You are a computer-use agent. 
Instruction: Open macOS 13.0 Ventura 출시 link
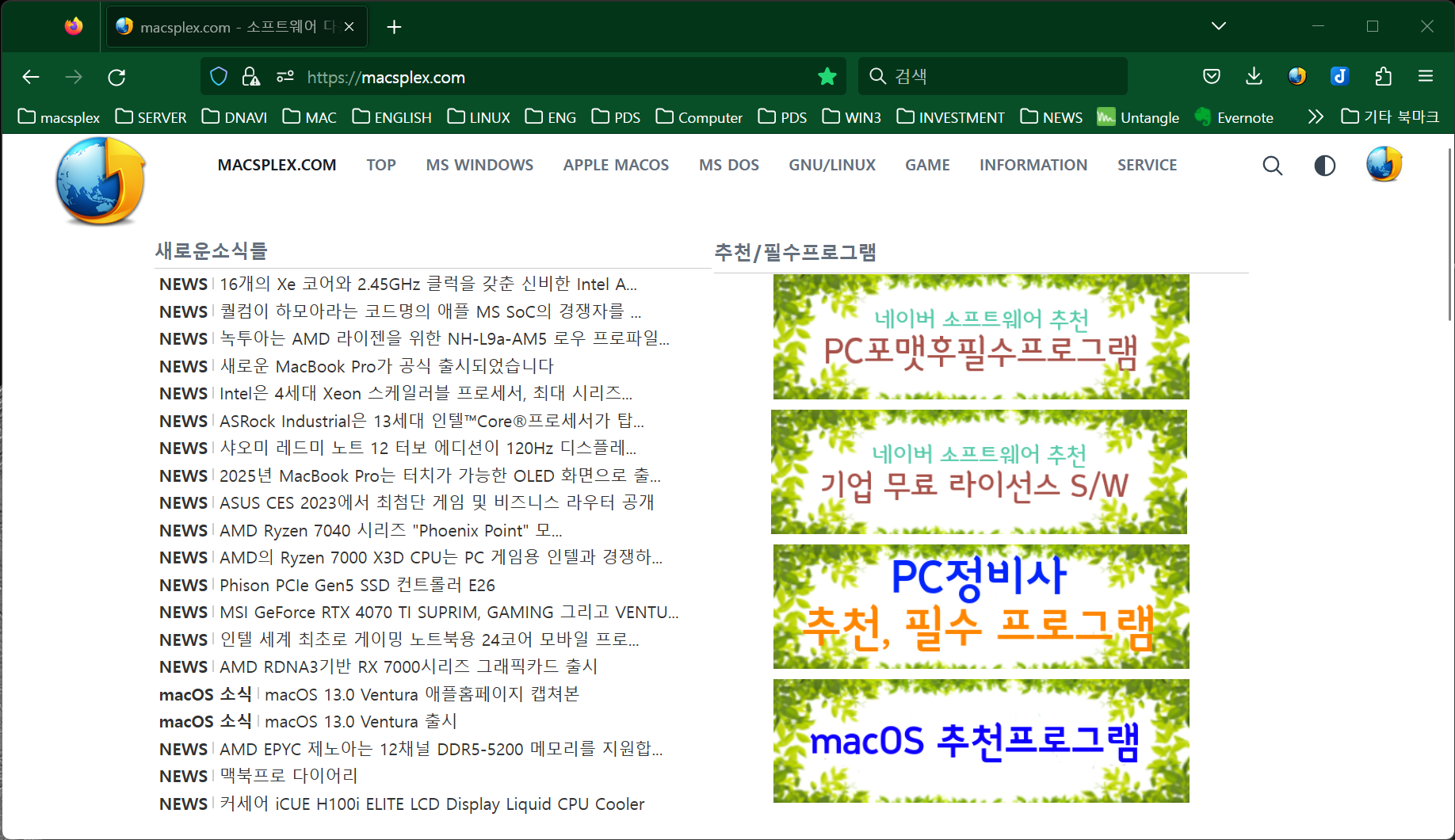(361, 721)
